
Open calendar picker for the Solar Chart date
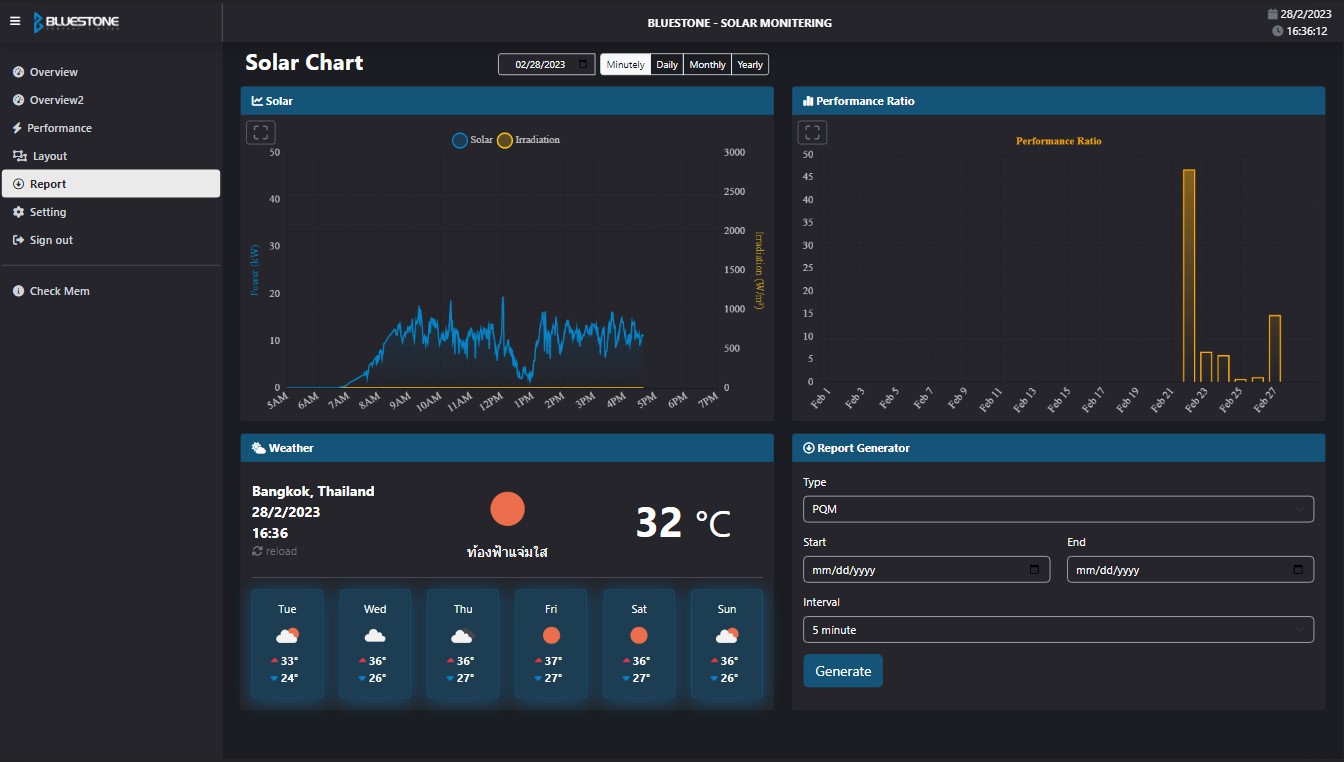583,64
